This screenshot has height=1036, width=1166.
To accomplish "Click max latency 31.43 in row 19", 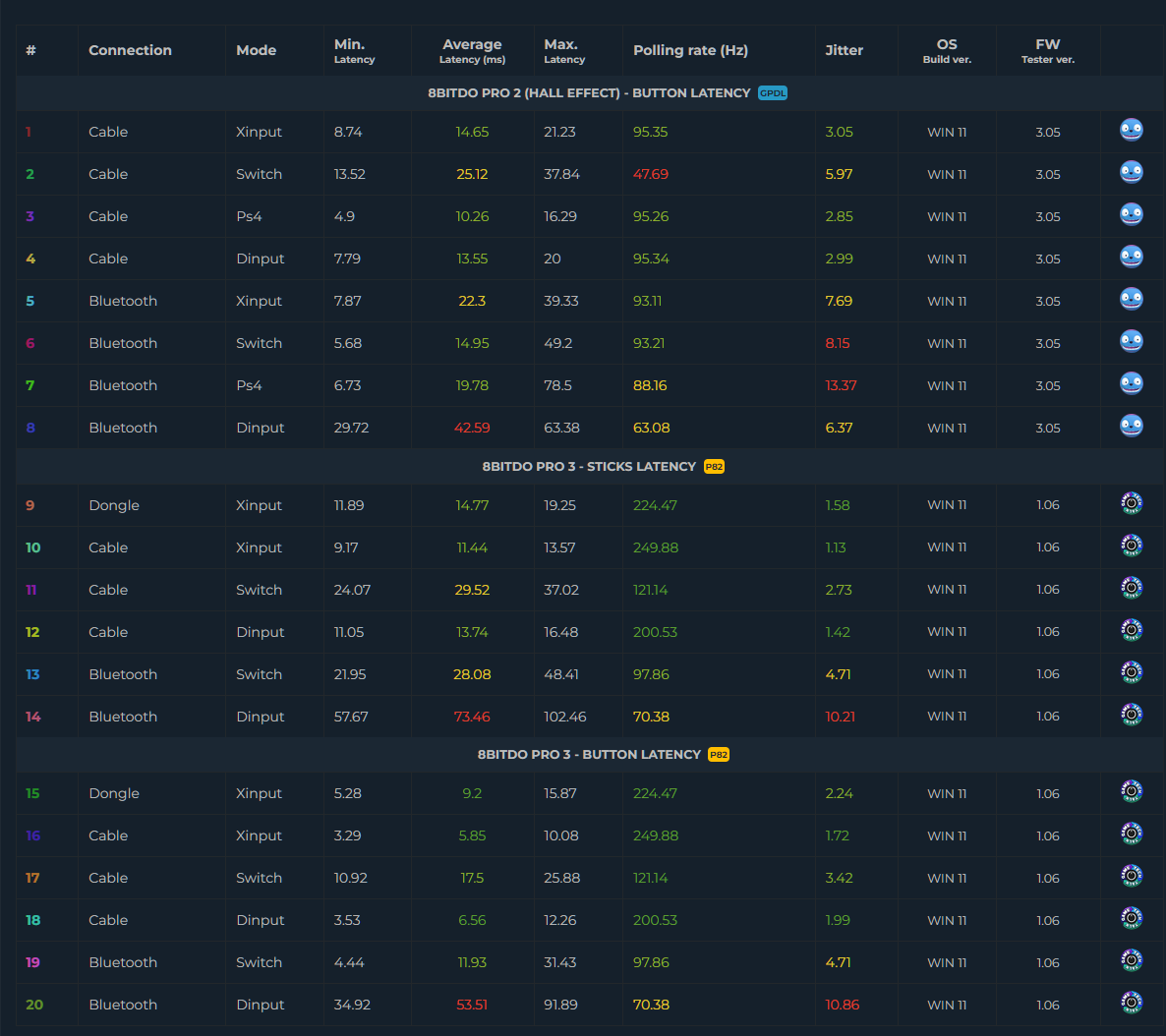I will pos(560,964).
